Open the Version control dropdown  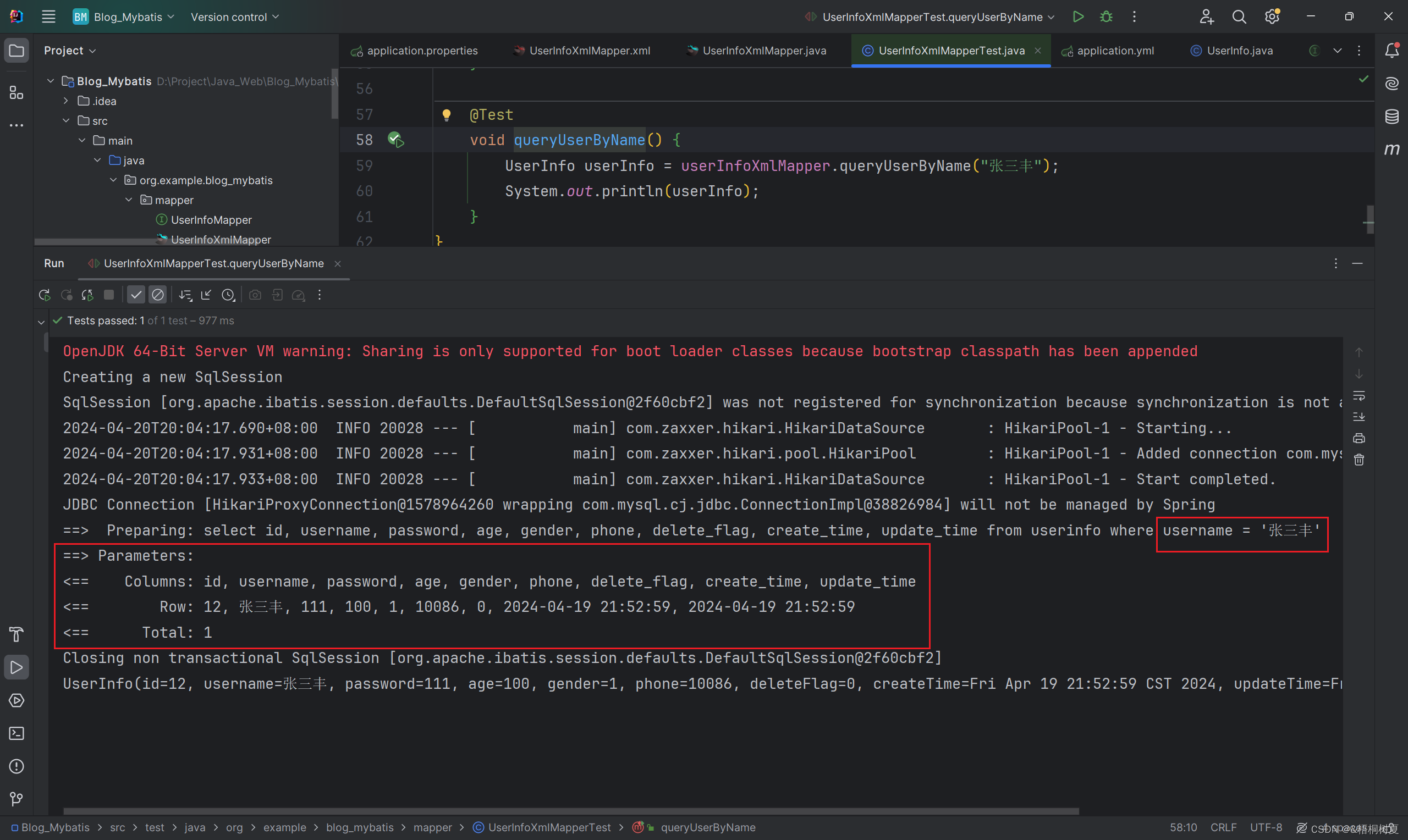coord(235,17)
